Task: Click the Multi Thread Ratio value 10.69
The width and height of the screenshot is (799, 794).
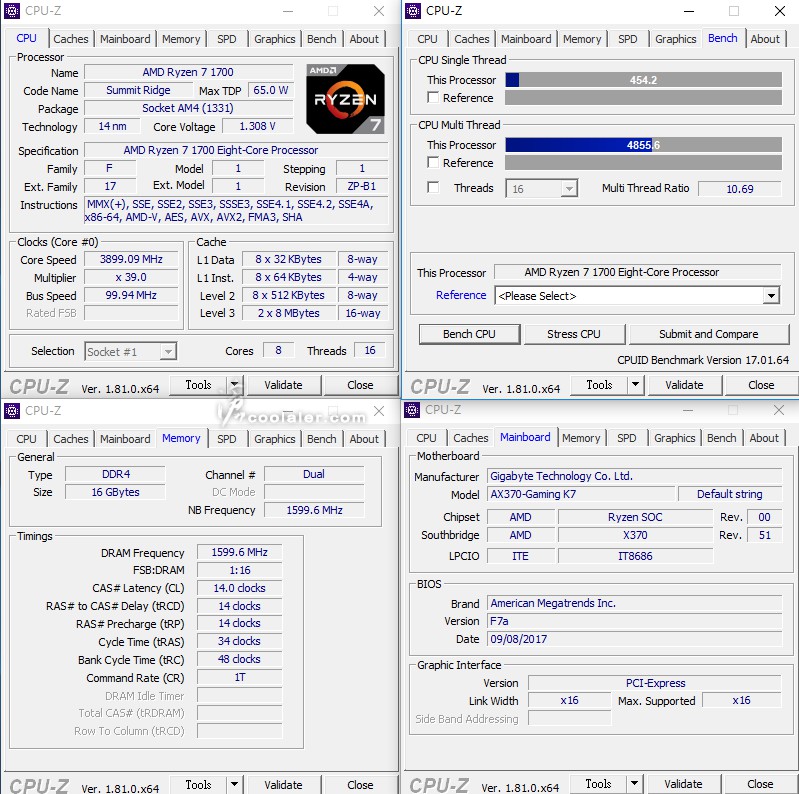Action: [x=740, y=189]
